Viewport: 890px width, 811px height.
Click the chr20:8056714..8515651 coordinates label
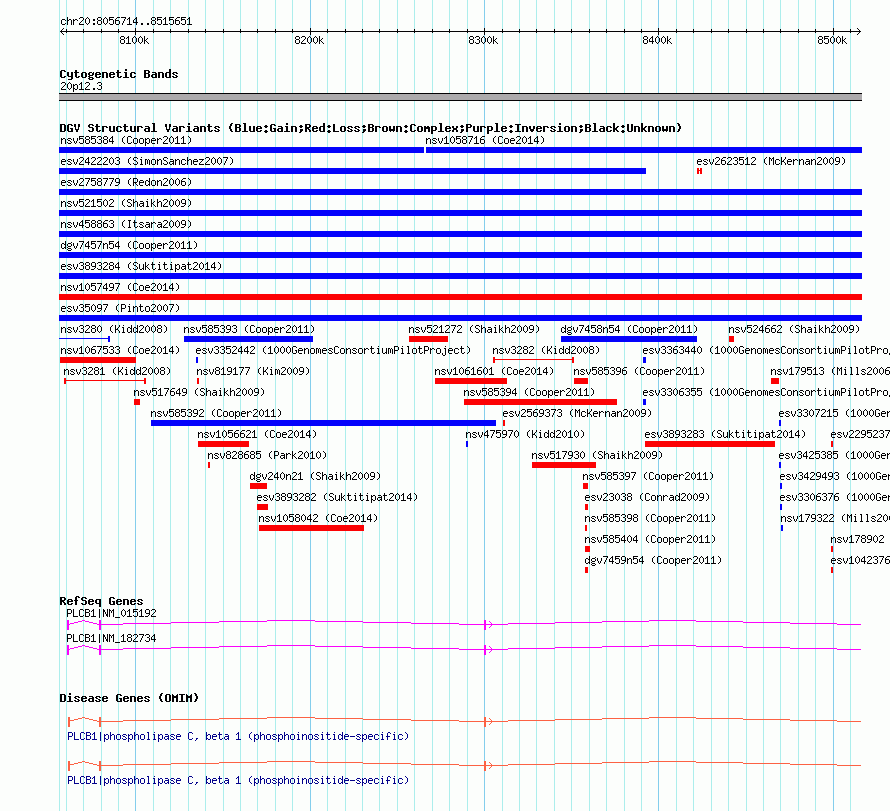pyautogui.click(x=126, y=22)
